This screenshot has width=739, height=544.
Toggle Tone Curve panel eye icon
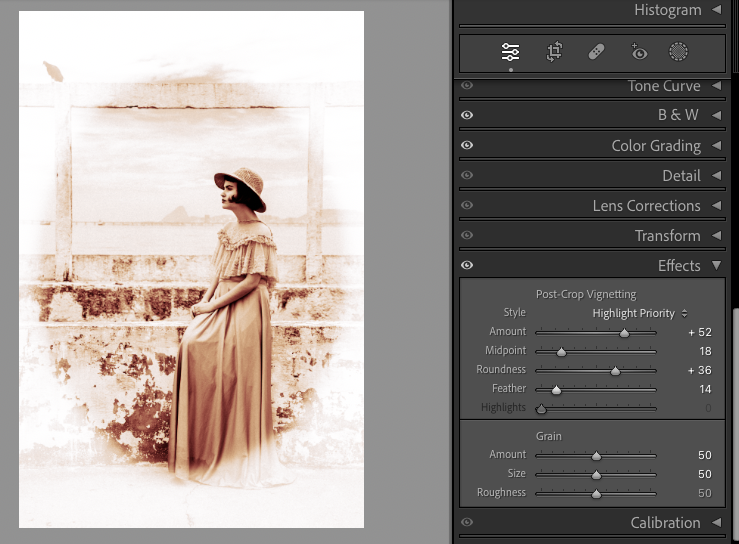pos(467,86)
